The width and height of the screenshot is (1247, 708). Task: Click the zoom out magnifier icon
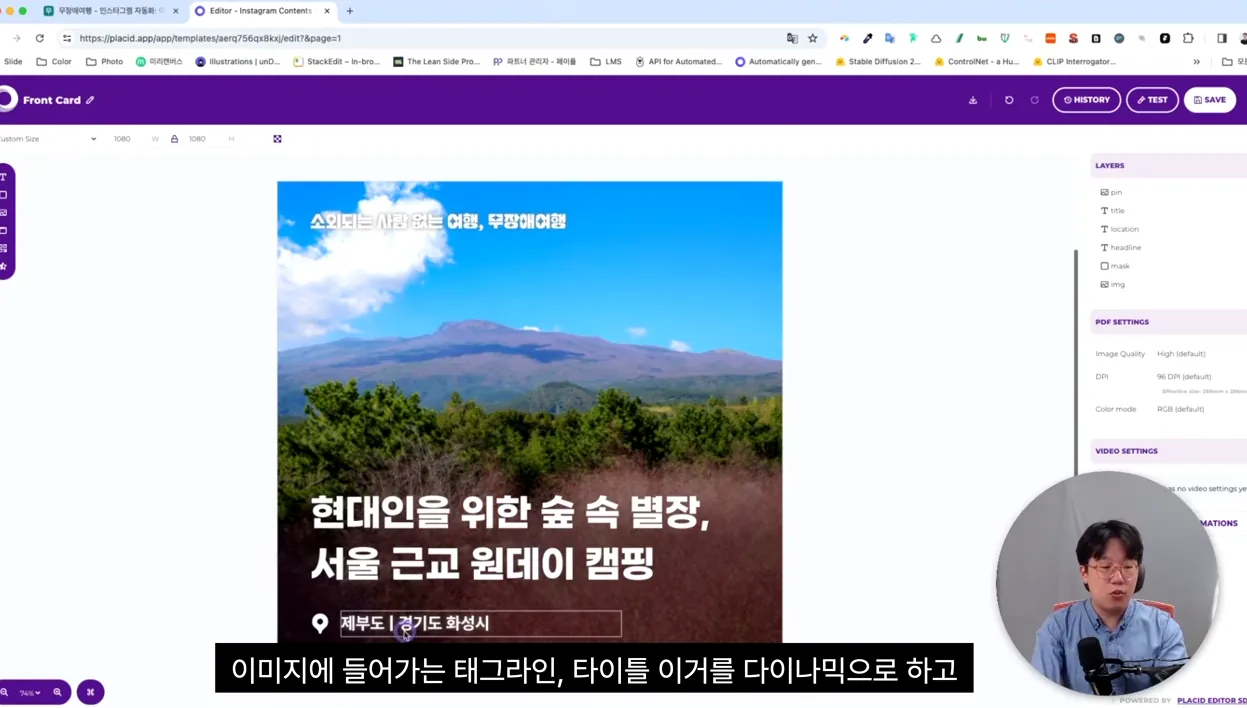pyautogui.click(x=4, y=692)
